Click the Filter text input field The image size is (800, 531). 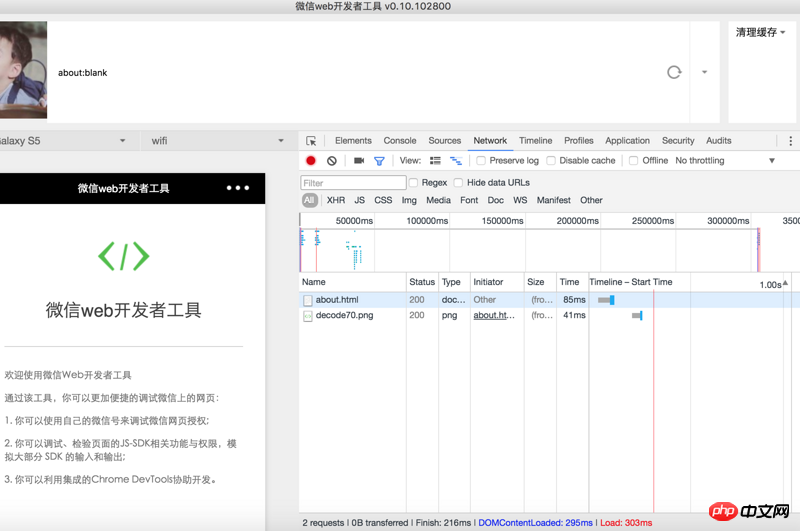tap(353, 183)
